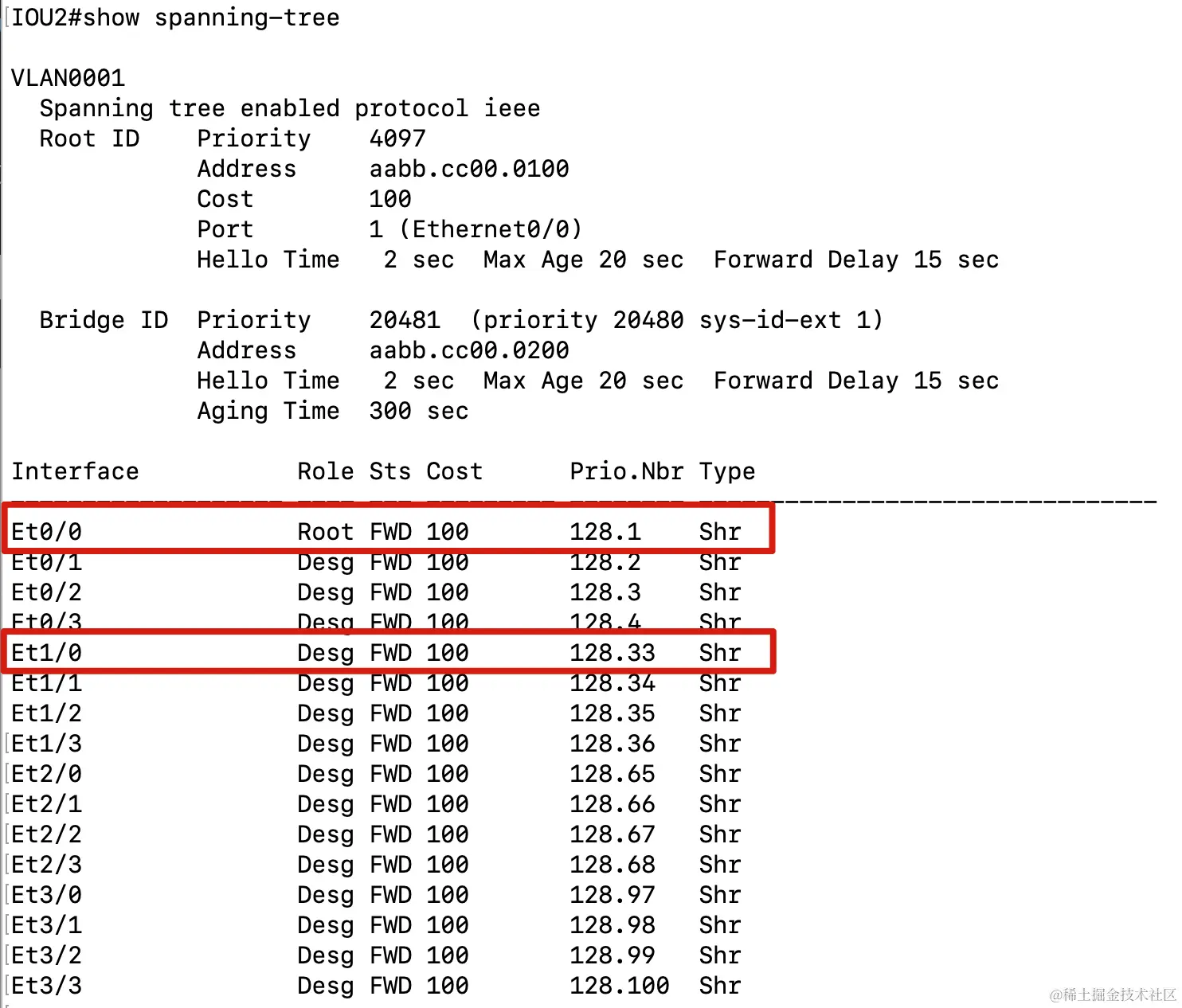
Task: Click the 'Root' role in Et0/0 row
Action: tap(326, 532)
